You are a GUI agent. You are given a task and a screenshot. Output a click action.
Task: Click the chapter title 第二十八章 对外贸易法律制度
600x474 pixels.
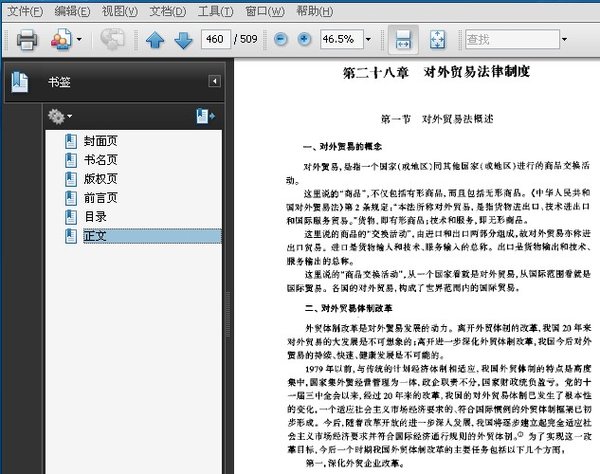pyautogui.click(x=436, y=72)
